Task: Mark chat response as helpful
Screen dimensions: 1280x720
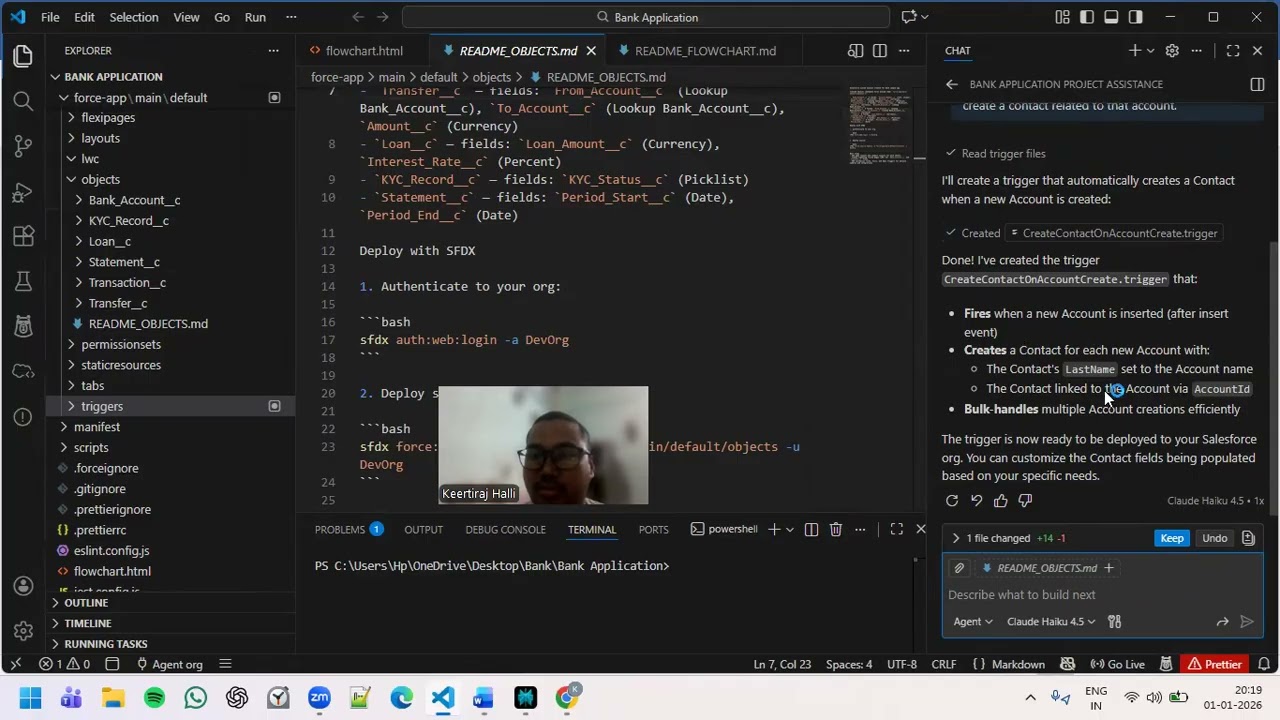Action: [1001, 501]
